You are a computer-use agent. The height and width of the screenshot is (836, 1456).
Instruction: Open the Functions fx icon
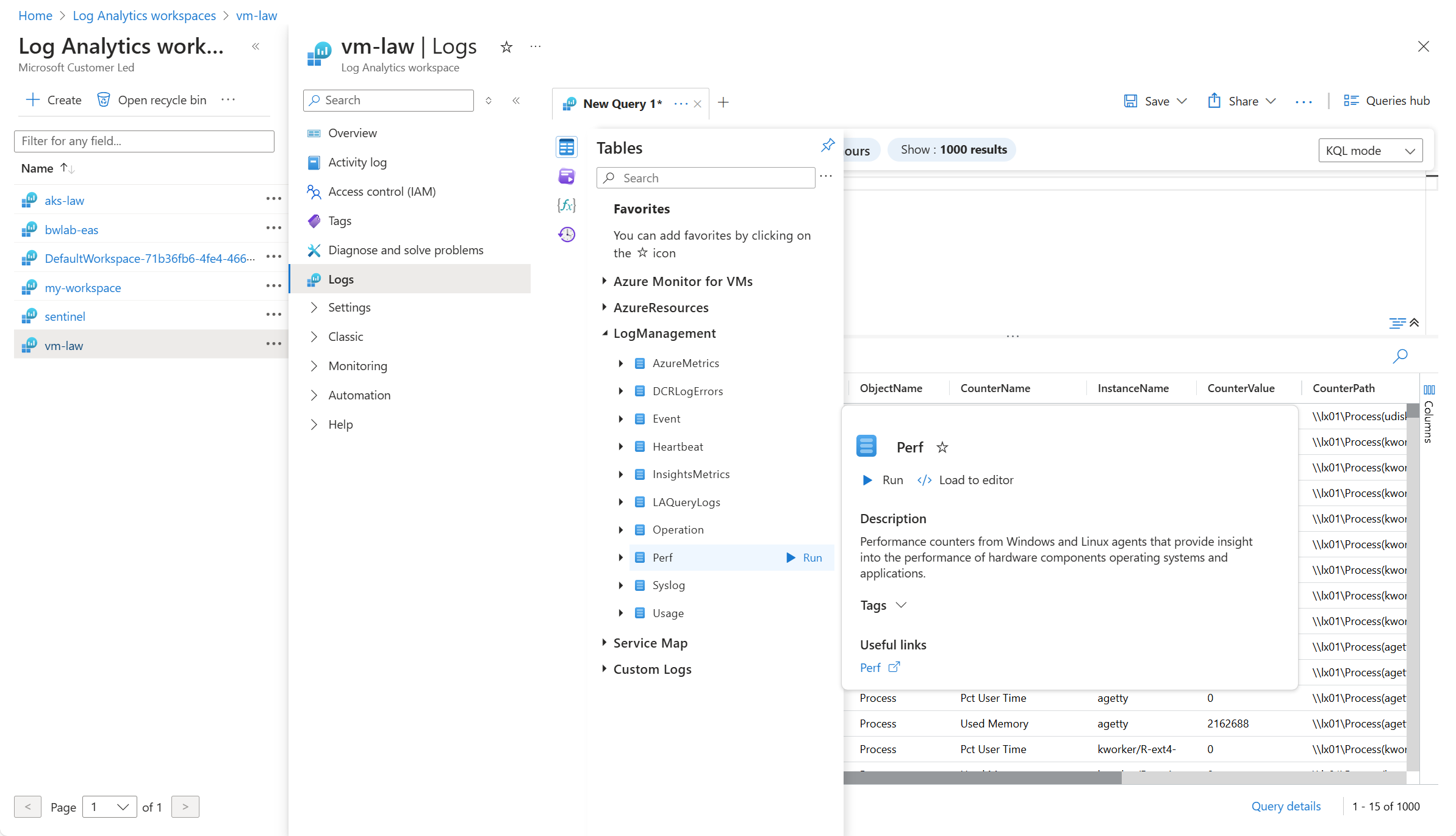566,205
